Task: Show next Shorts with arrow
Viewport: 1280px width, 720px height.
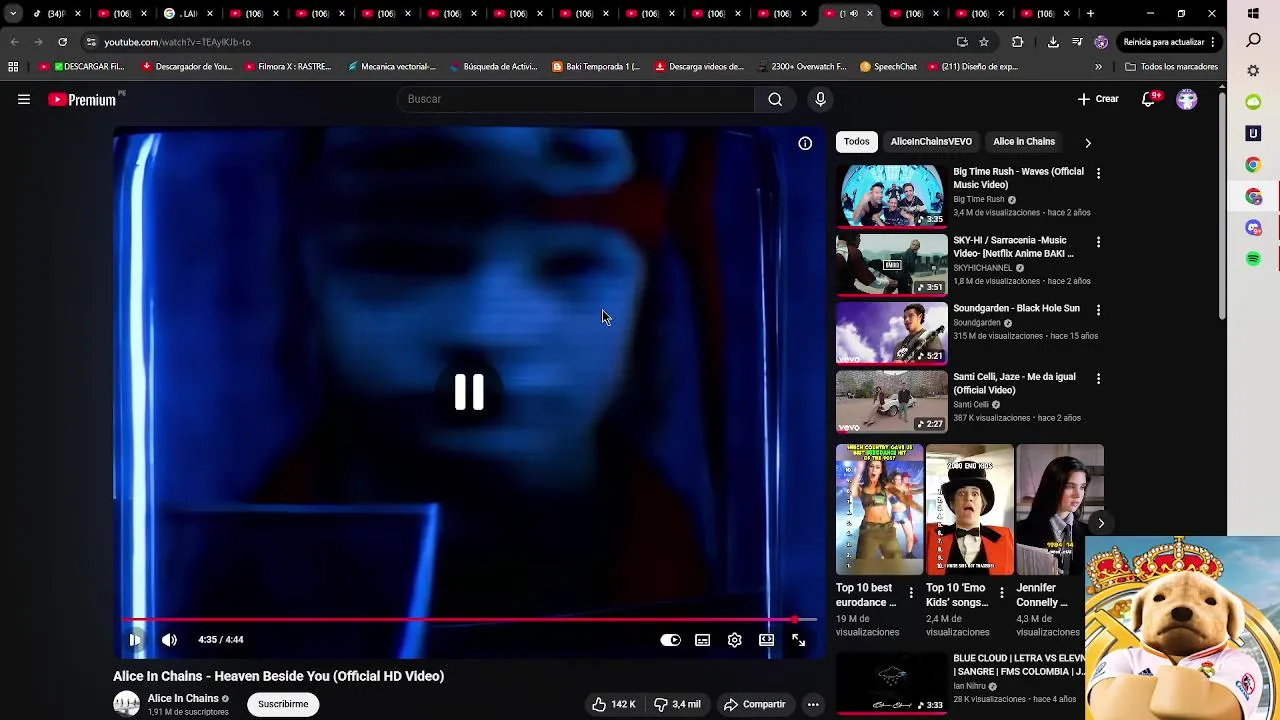Action: coord(1101,523)
